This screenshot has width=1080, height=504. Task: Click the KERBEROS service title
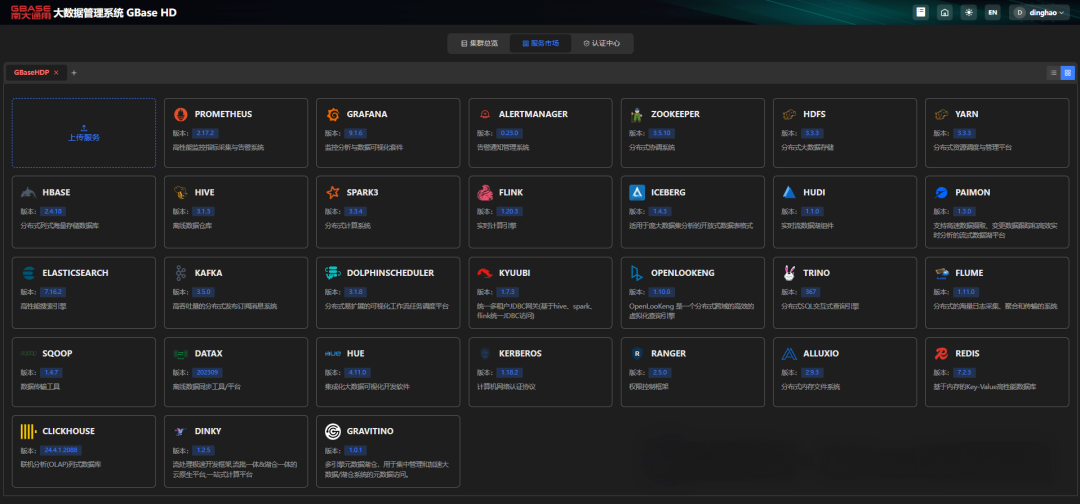(520, 353)
